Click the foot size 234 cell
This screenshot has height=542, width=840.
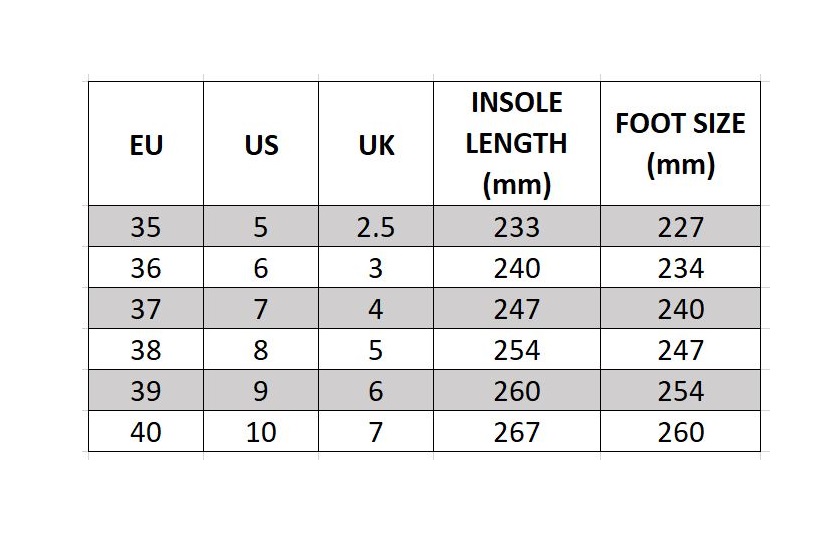[680, 267]
